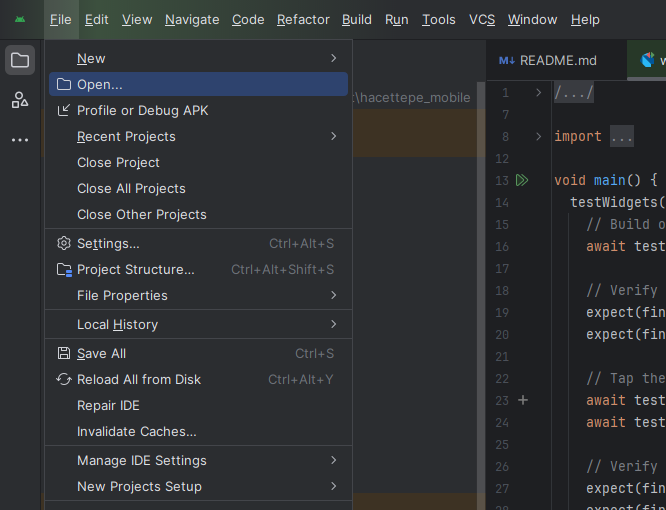Click the More tool windows ellipsis icon
The width and height of the screenshot is (666, 510).
(x=20, y=140)
